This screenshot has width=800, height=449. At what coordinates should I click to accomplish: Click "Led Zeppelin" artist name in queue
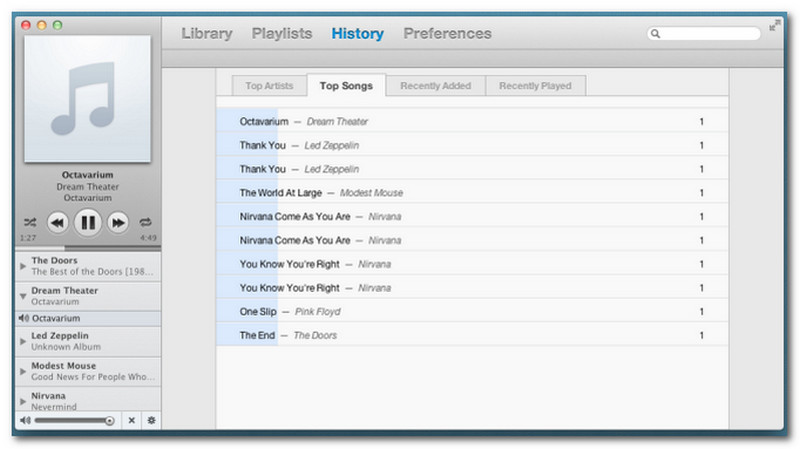[x=60, y=335]
